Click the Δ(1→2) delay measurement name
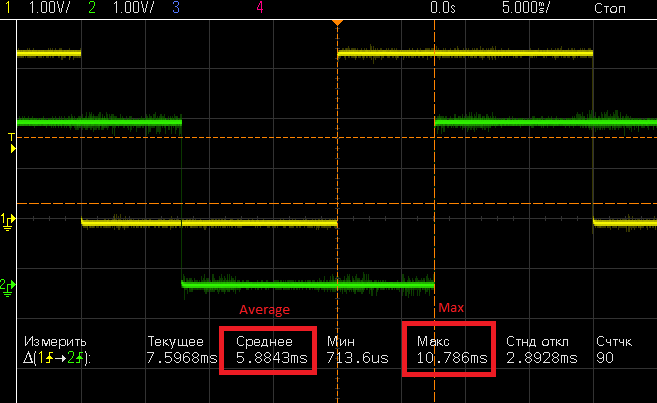 tap(57, 358)
